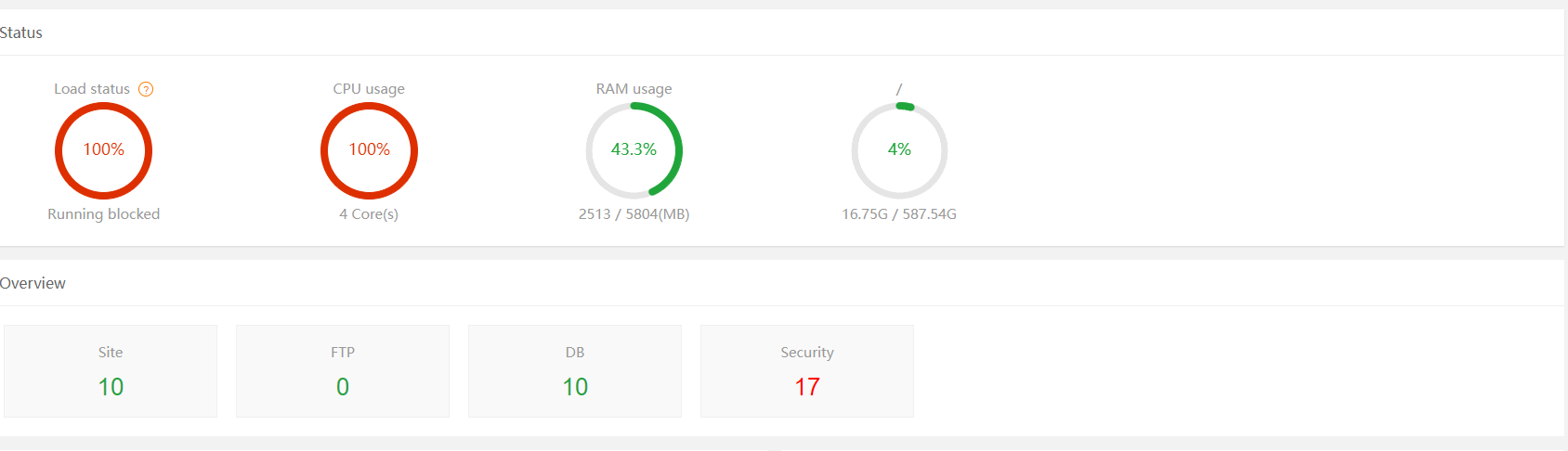Click the Load status 100% circular gauge
Image resolution: width=1568 pixels, height=451 pixels.
pos(103,150)
